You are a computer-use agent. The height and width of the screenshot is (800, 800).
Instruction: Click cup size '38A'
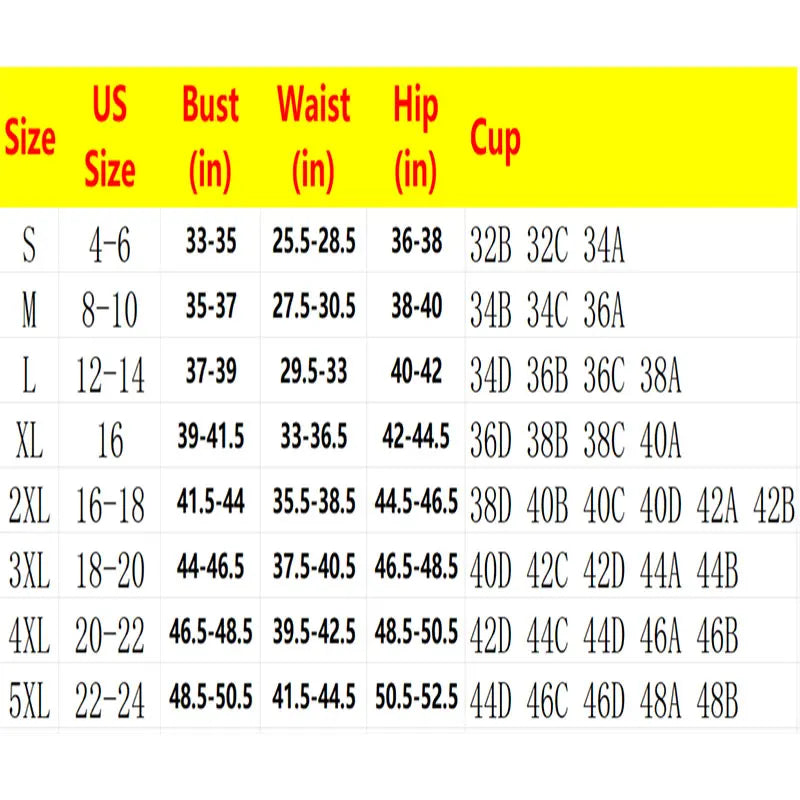[660, 374]
